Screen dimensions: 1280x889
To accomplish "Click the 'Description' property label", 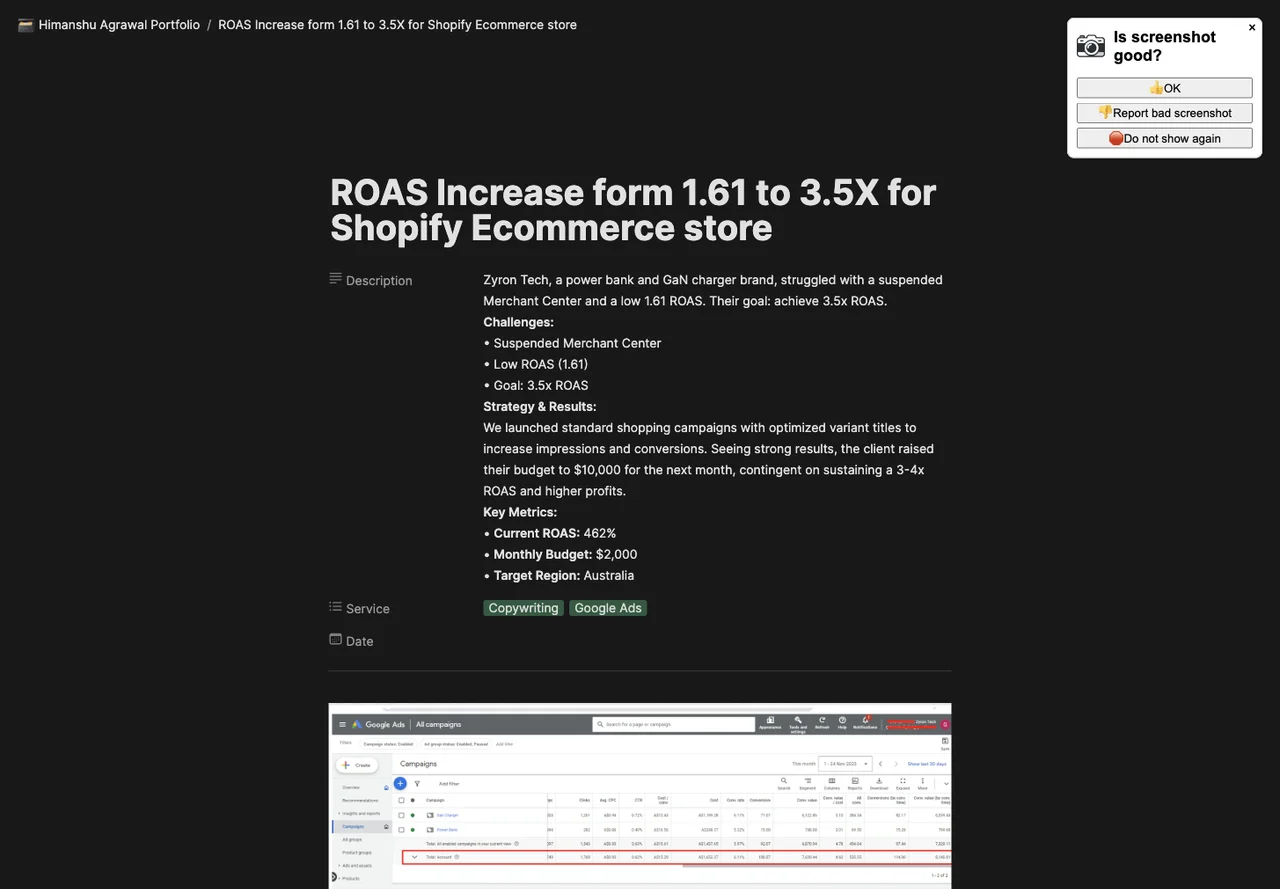I will click(379, 281).
